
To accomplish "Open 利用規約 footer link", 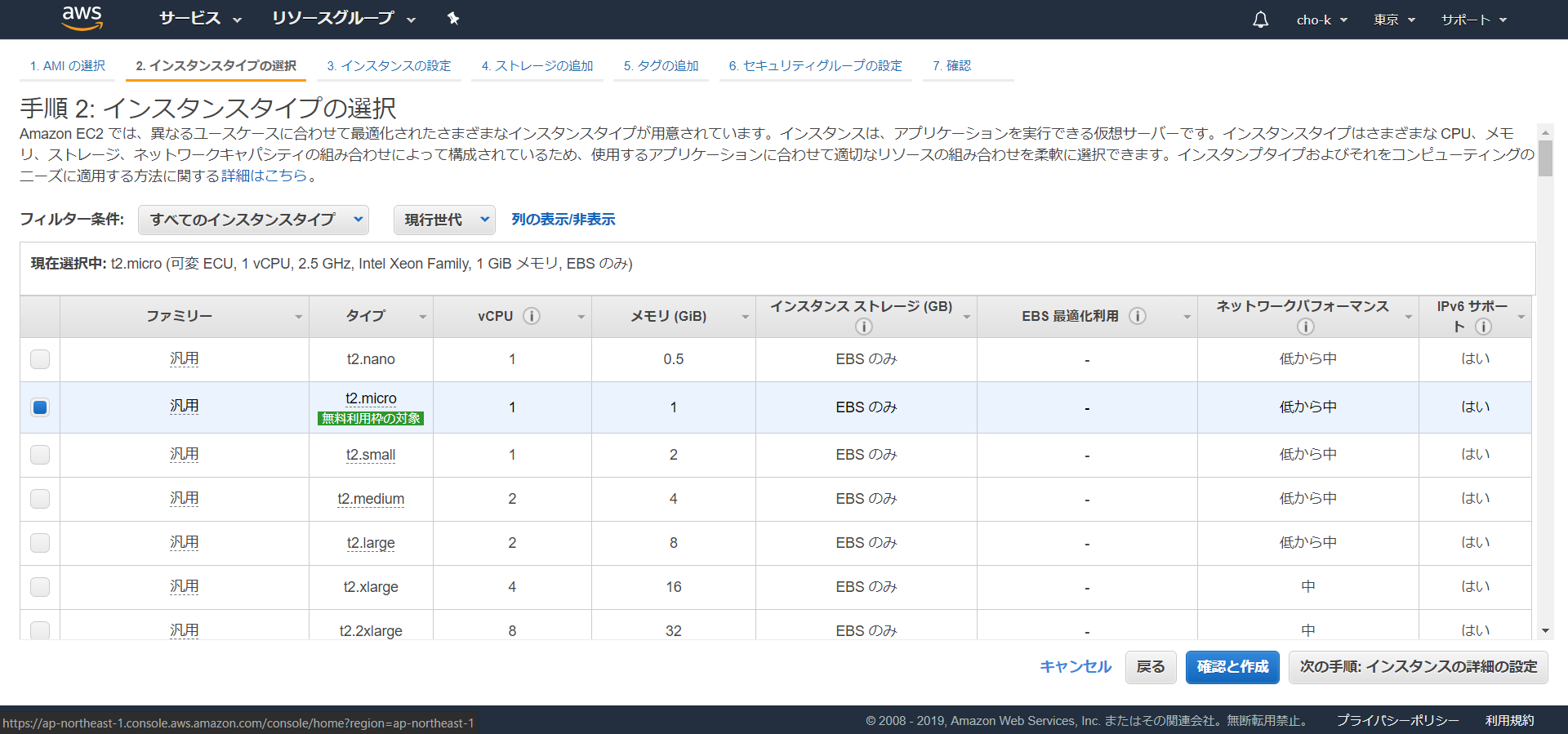I will click(x=1509, y=721).
